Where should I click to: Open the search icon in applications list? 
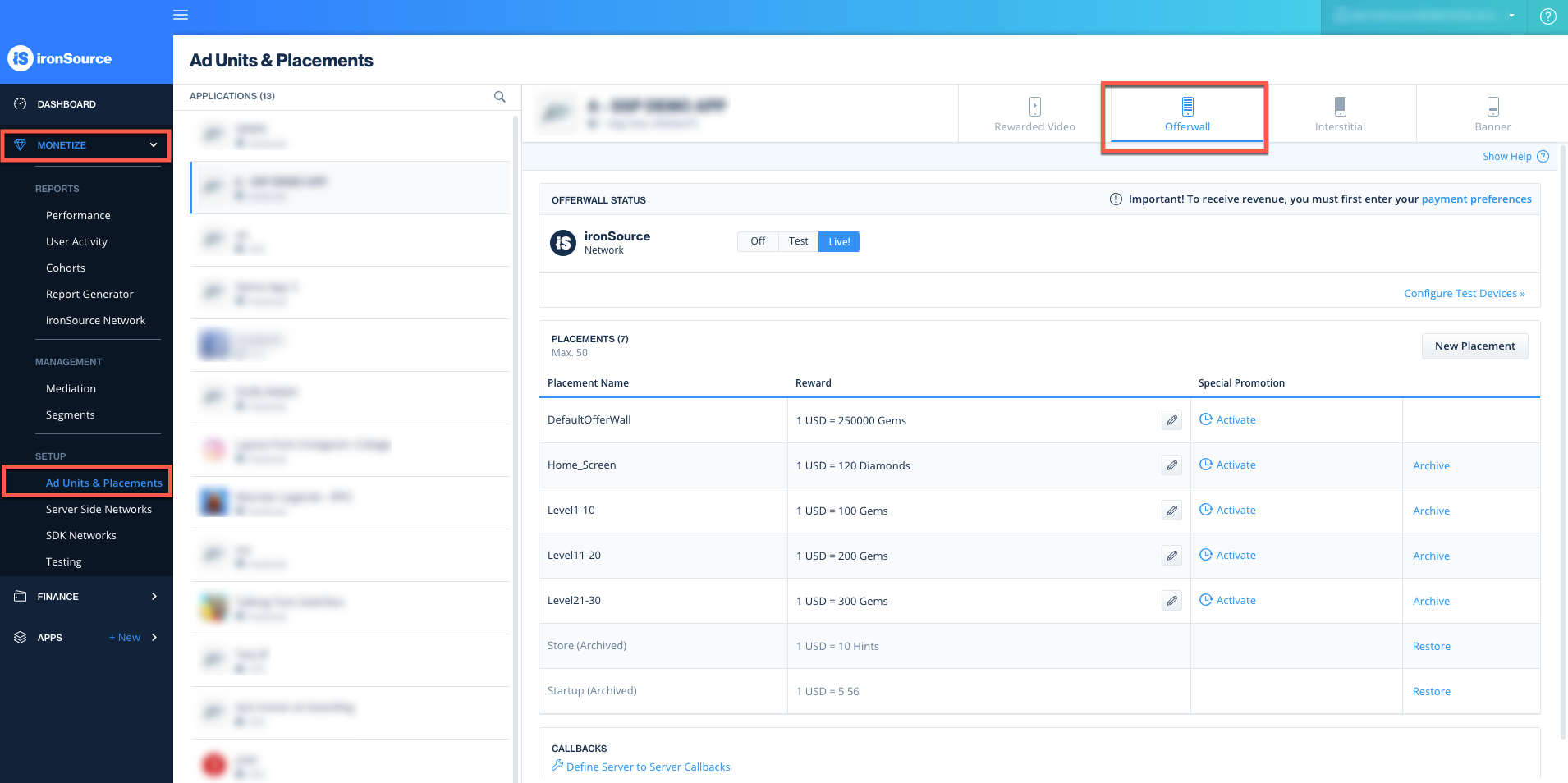(x=499, y=97)
